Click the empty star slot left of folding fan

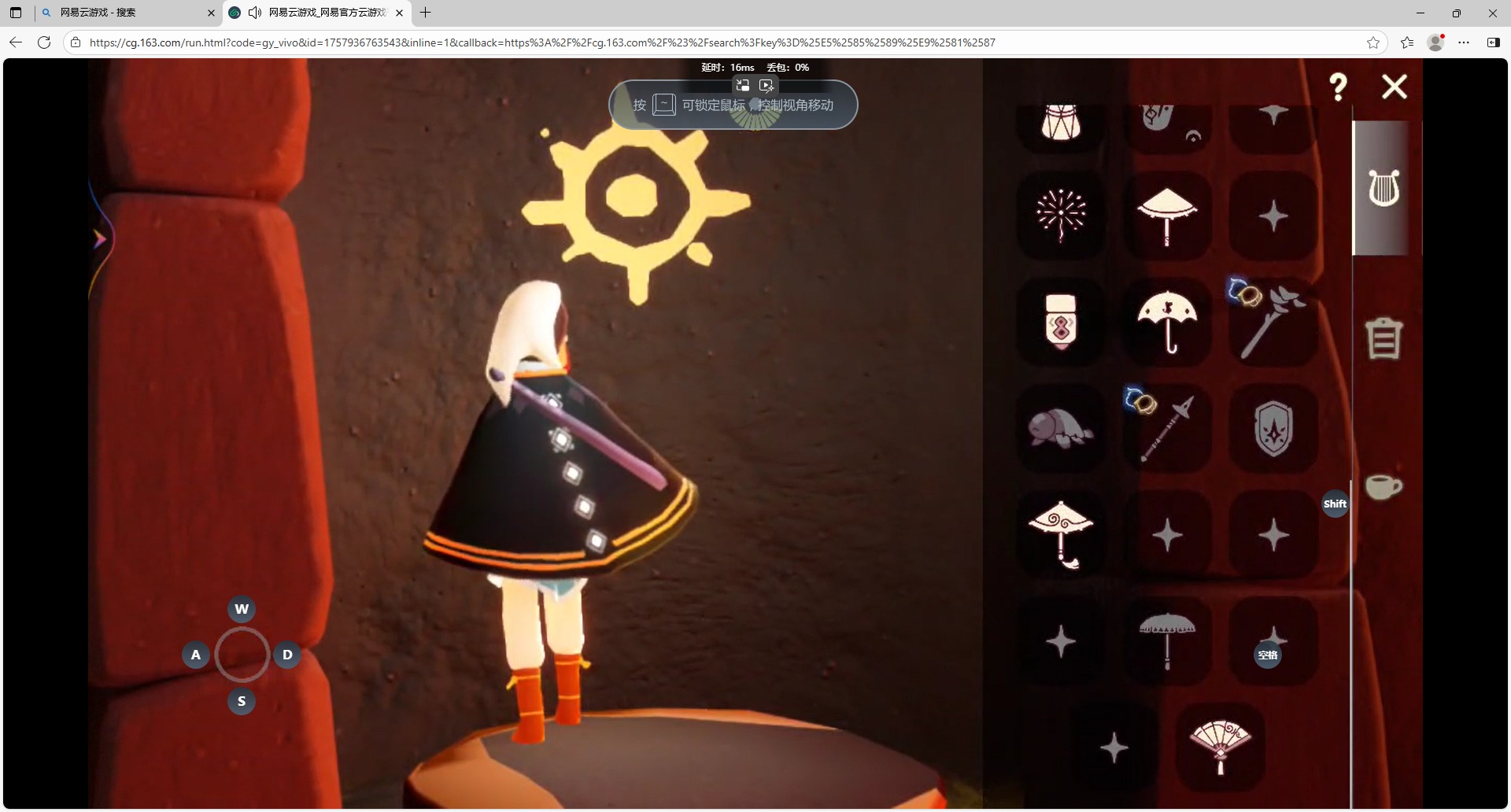pyautogui.click(x=1114, y=747)
